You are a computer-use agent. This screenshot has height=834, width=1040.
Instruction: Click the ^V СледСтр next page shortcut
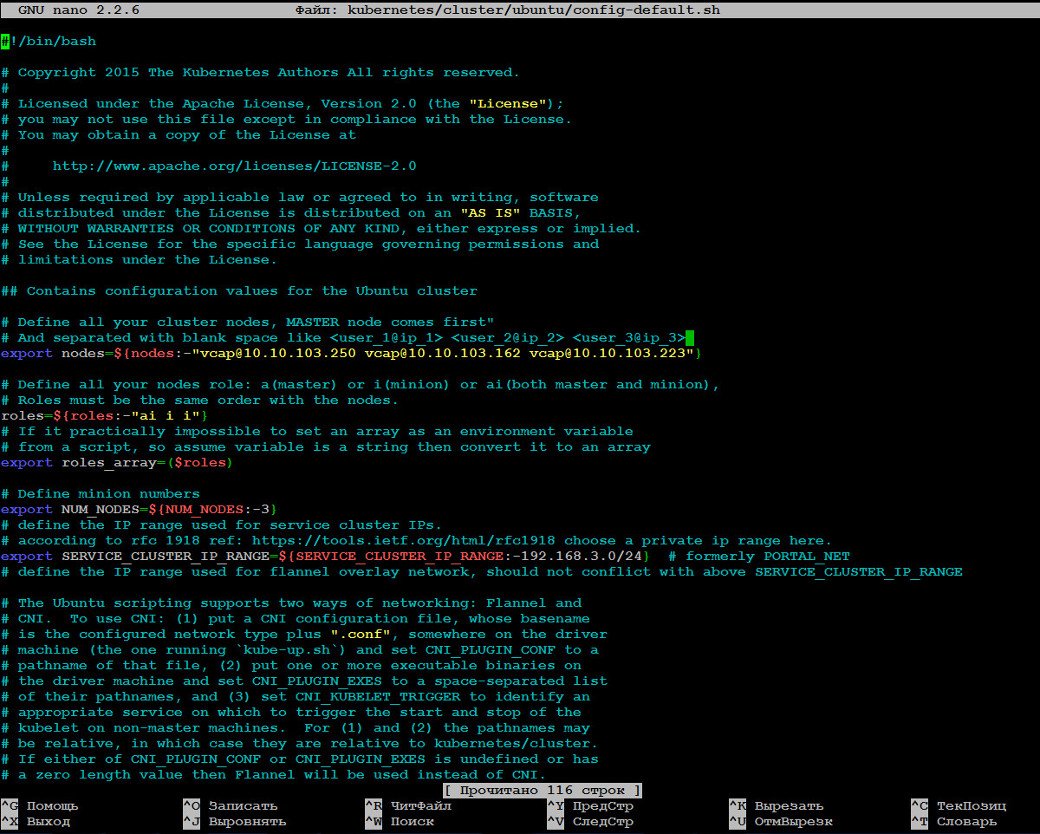(590, 821)
